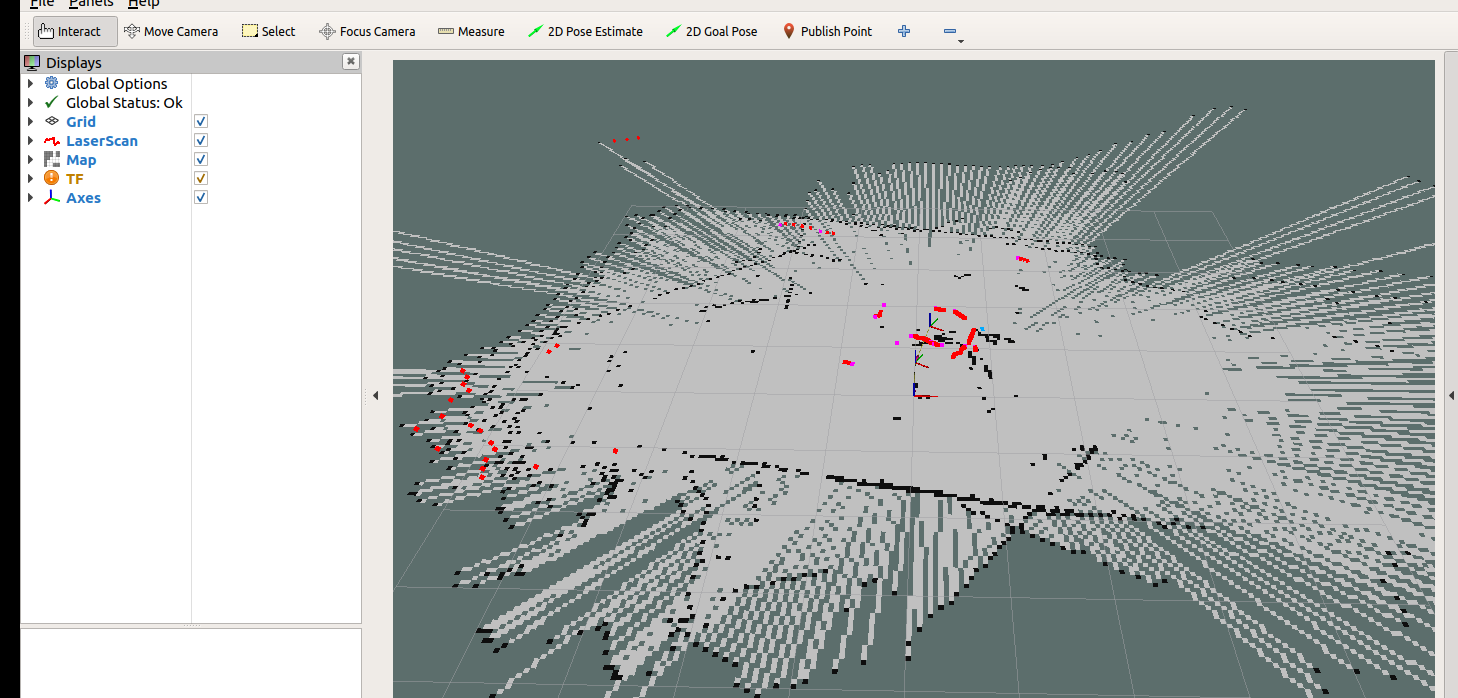Click the blue plus add-tool icon

click(904, 31)
